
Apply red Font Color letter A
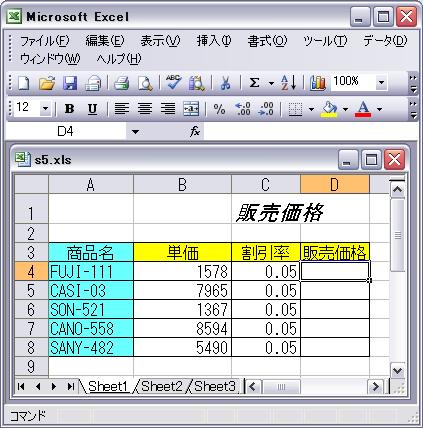pos(363,109)
